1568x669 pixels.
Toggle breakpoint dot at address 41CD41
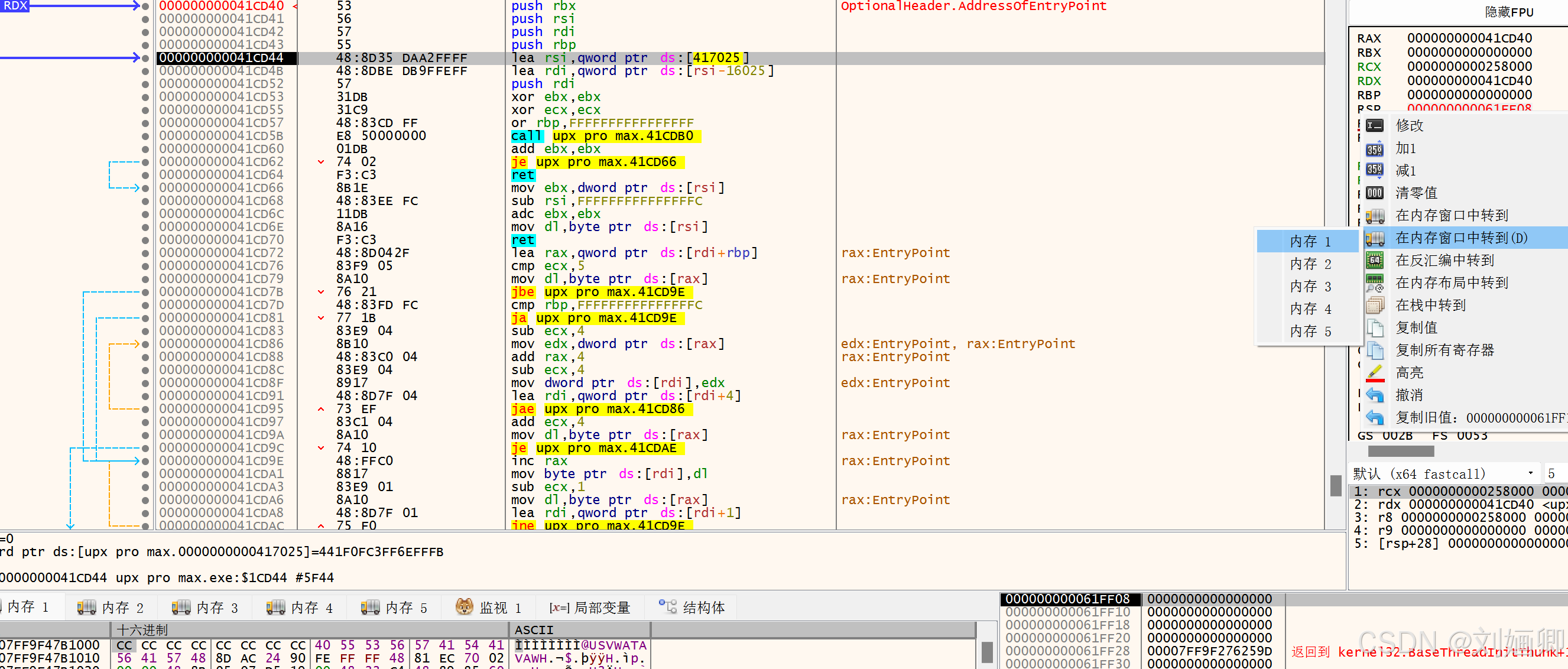145,19
